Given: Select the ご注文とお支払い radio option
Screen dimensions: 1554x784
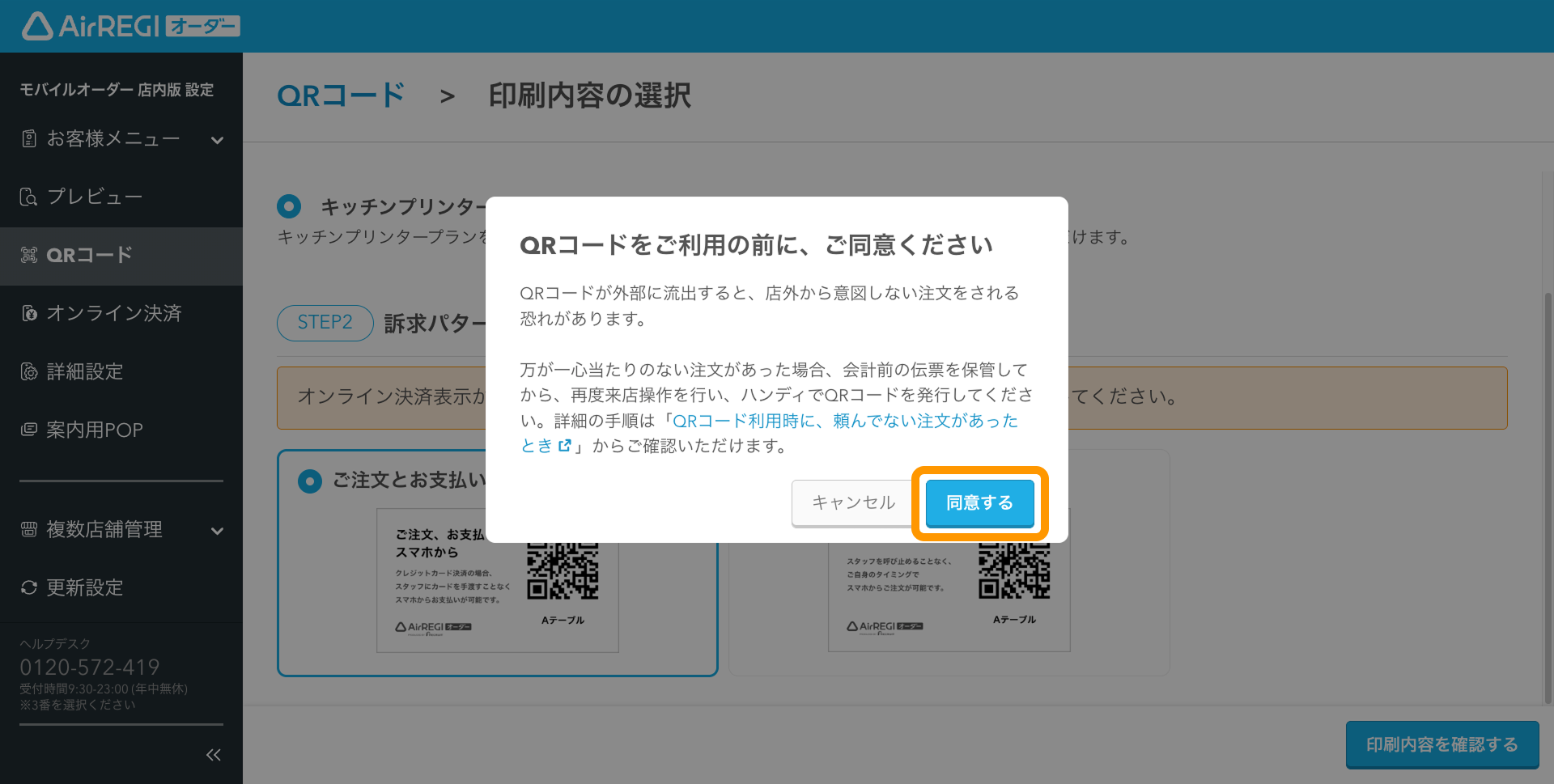Looking at the screenshot, I should coord(310,481).
